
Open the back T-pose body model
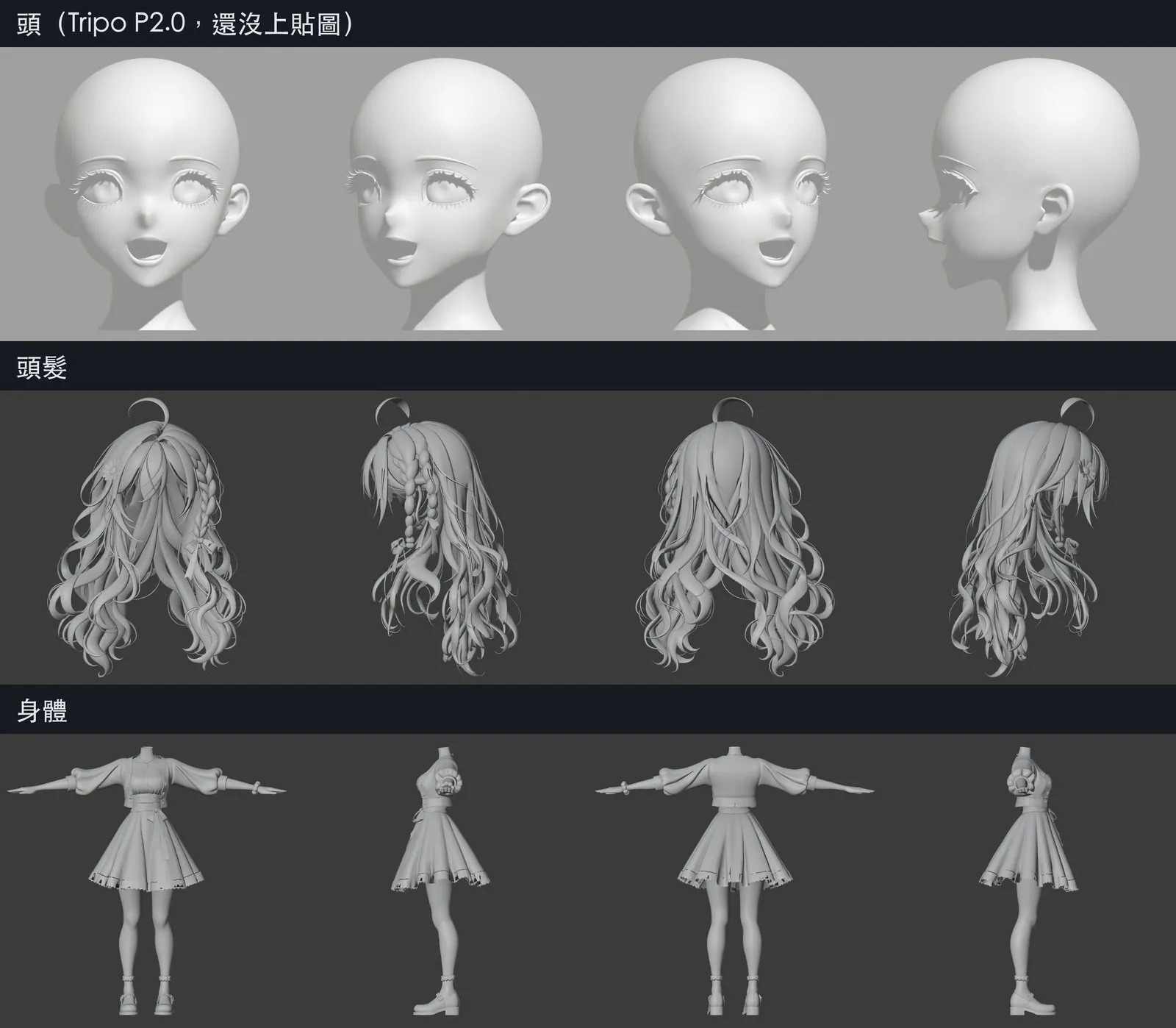[x=735, y=882]
